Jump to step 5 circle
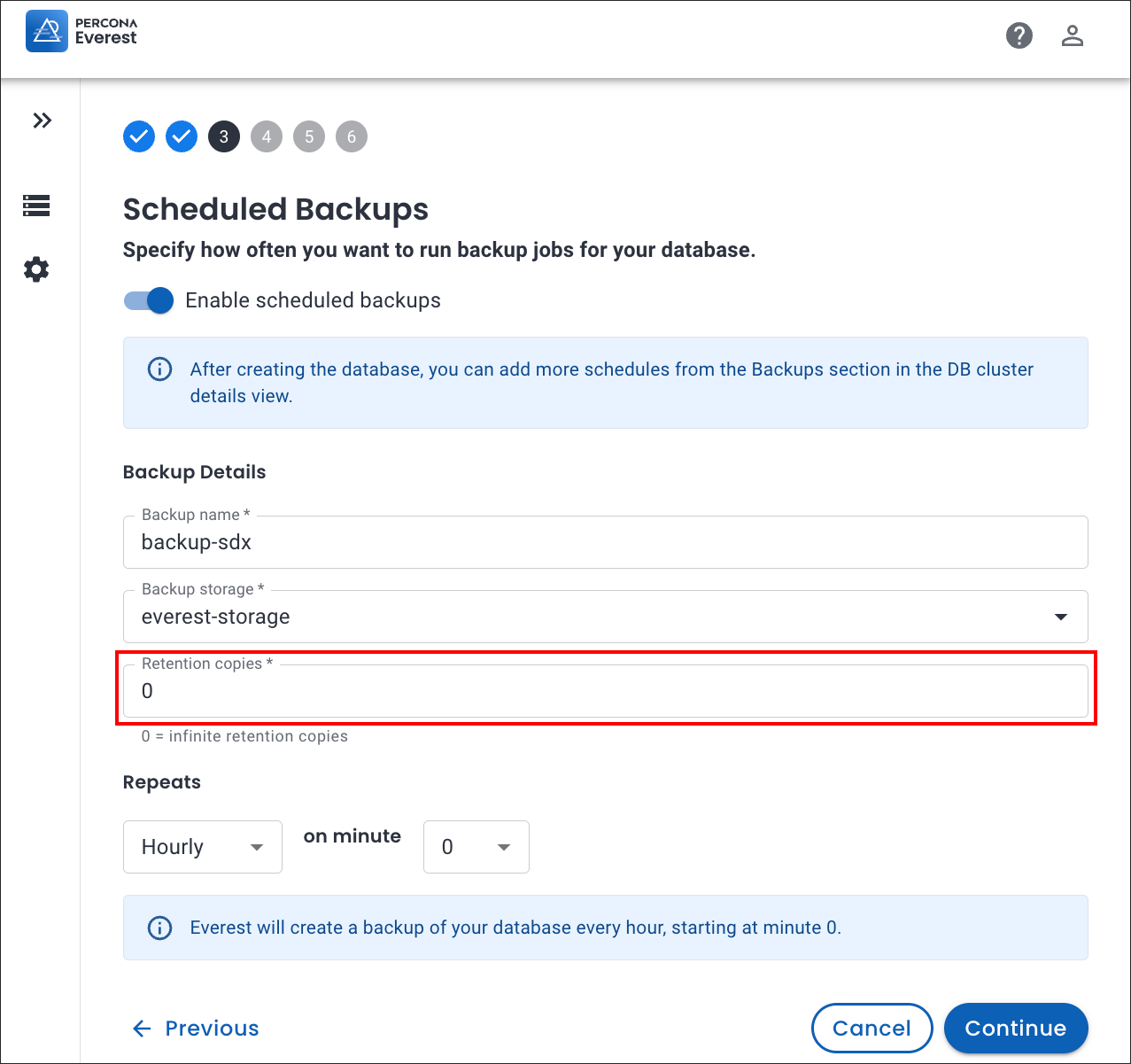 [309, 136]
